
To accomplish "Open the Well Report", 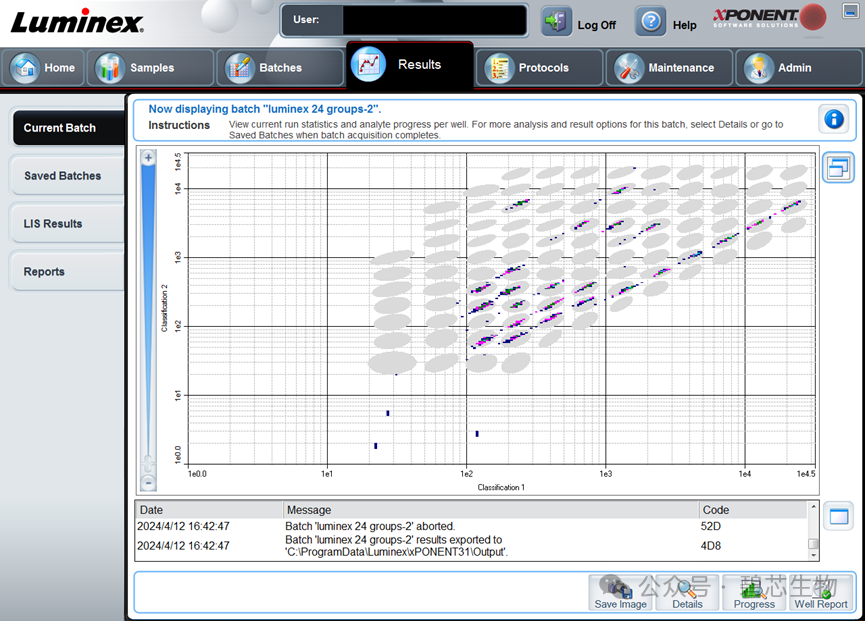I will (821, 592).
